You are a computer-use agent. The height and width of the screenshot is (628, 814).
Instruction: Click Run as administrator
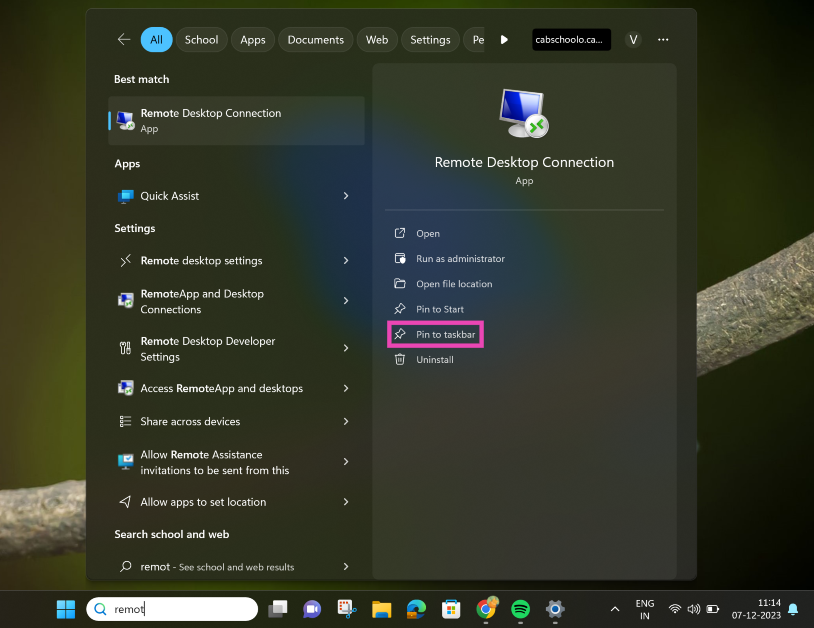[460, 259]
